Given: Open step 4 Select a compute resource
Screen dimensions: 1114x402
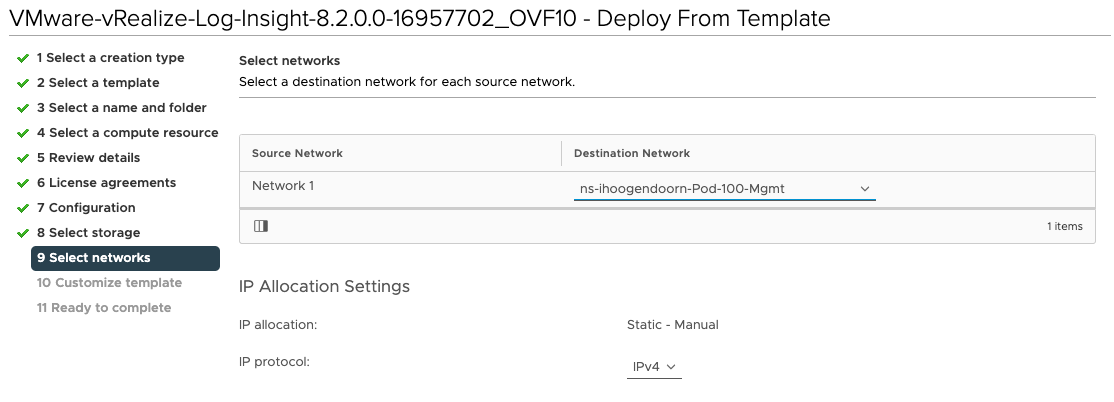Looking at the screenshot, I should point(127,133).
